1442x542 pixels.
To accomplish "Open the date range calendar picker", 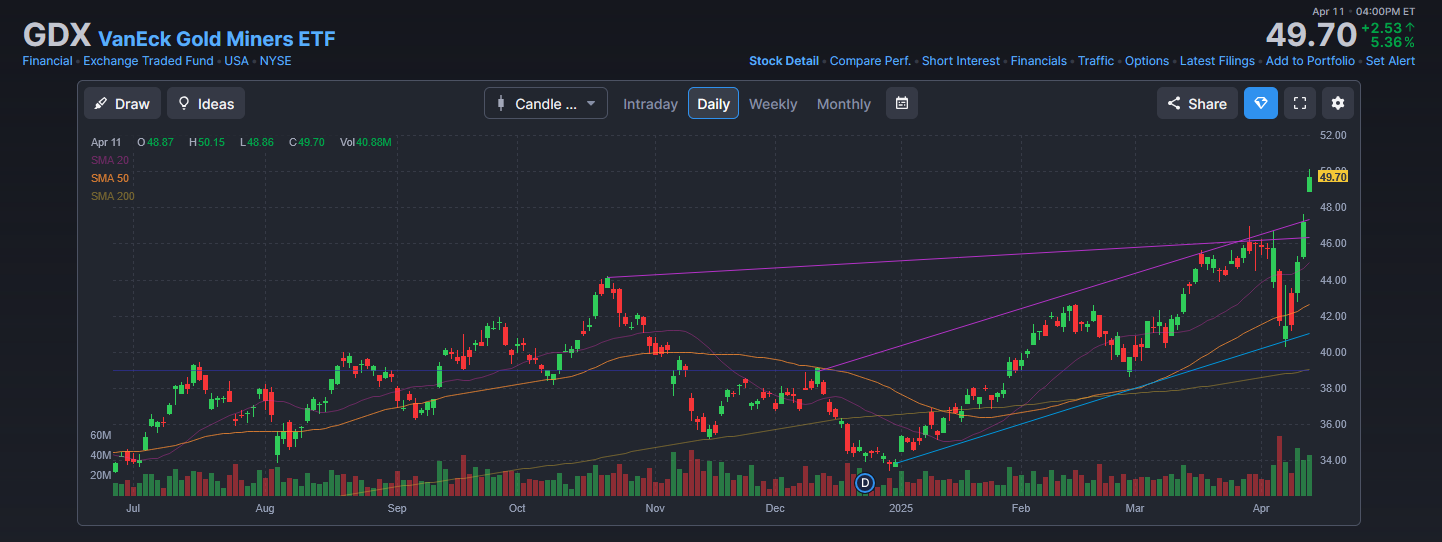I will pyautogui.click(x=901, y=104).
